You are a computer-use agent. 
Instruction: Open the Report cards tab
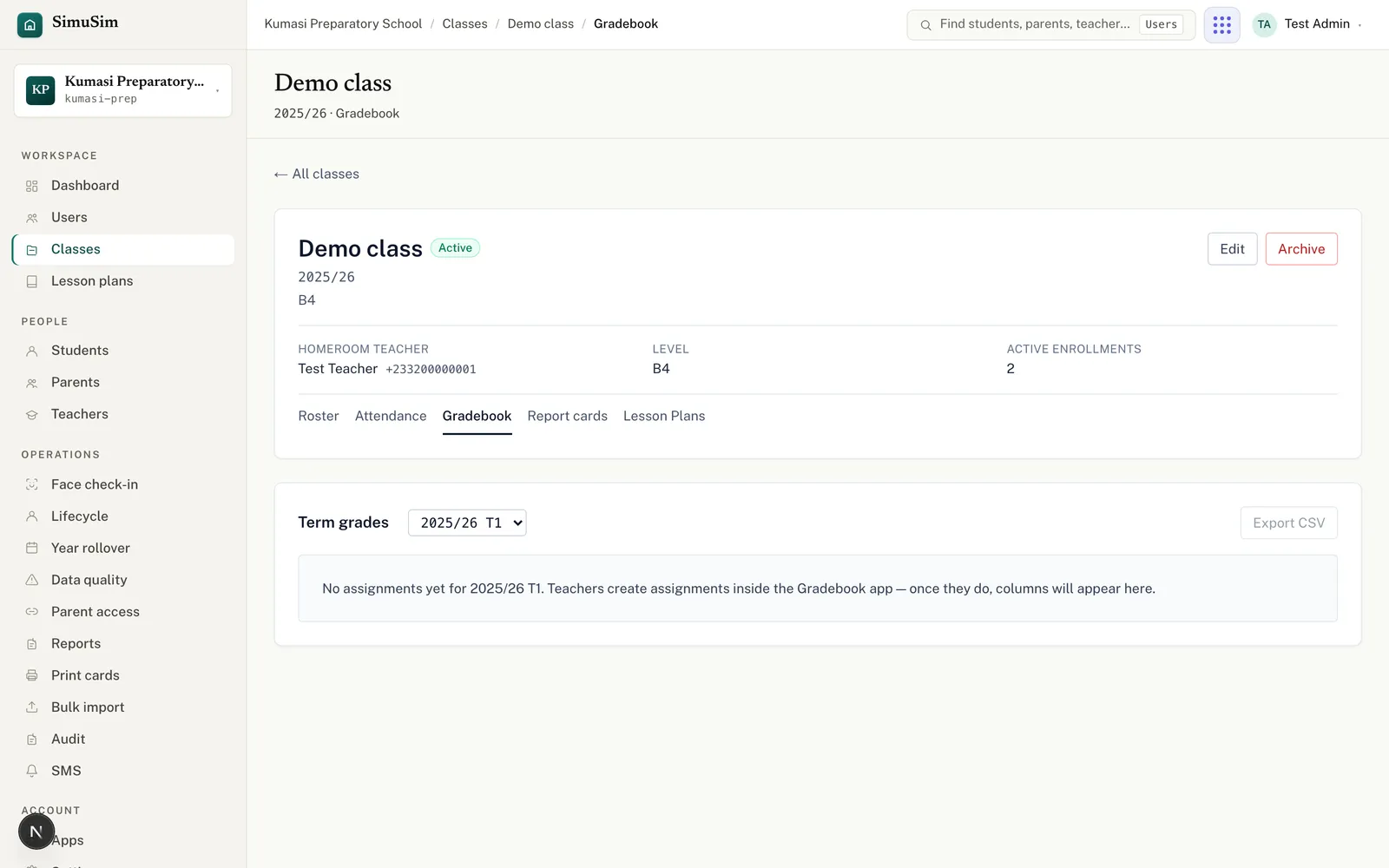(567, 417)
